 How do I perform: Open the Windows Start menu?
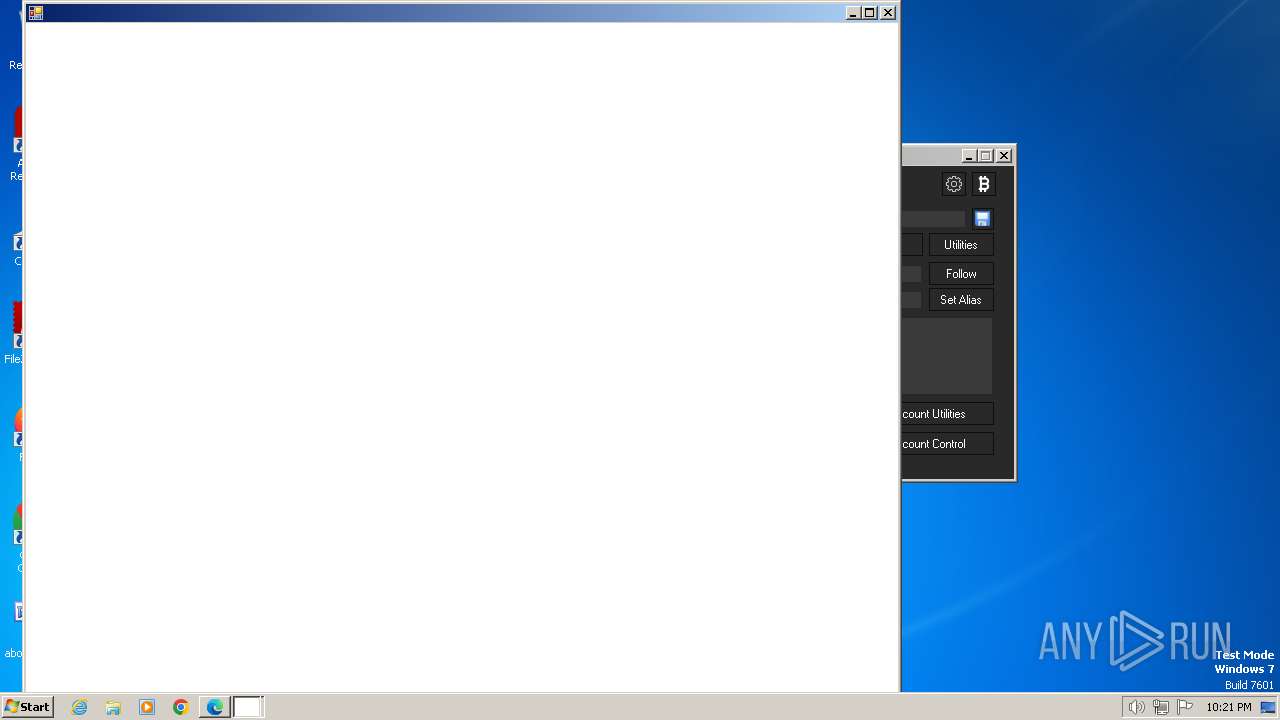27,707
